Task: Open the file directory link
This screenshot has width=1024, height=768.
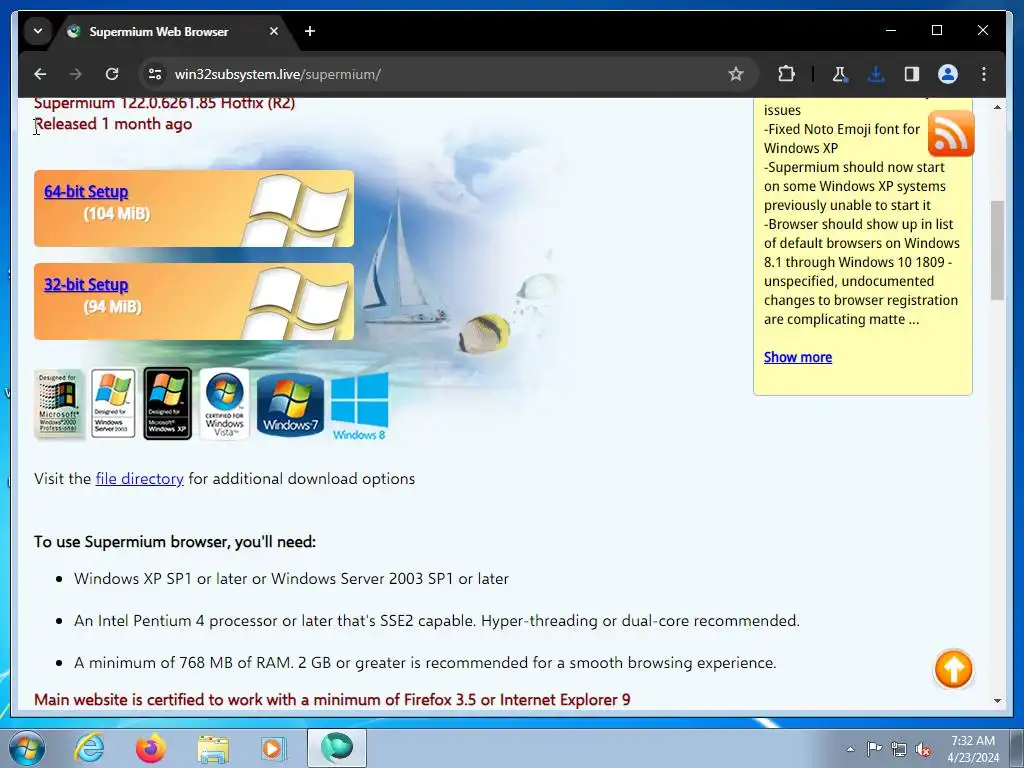Action: [139, 479]
